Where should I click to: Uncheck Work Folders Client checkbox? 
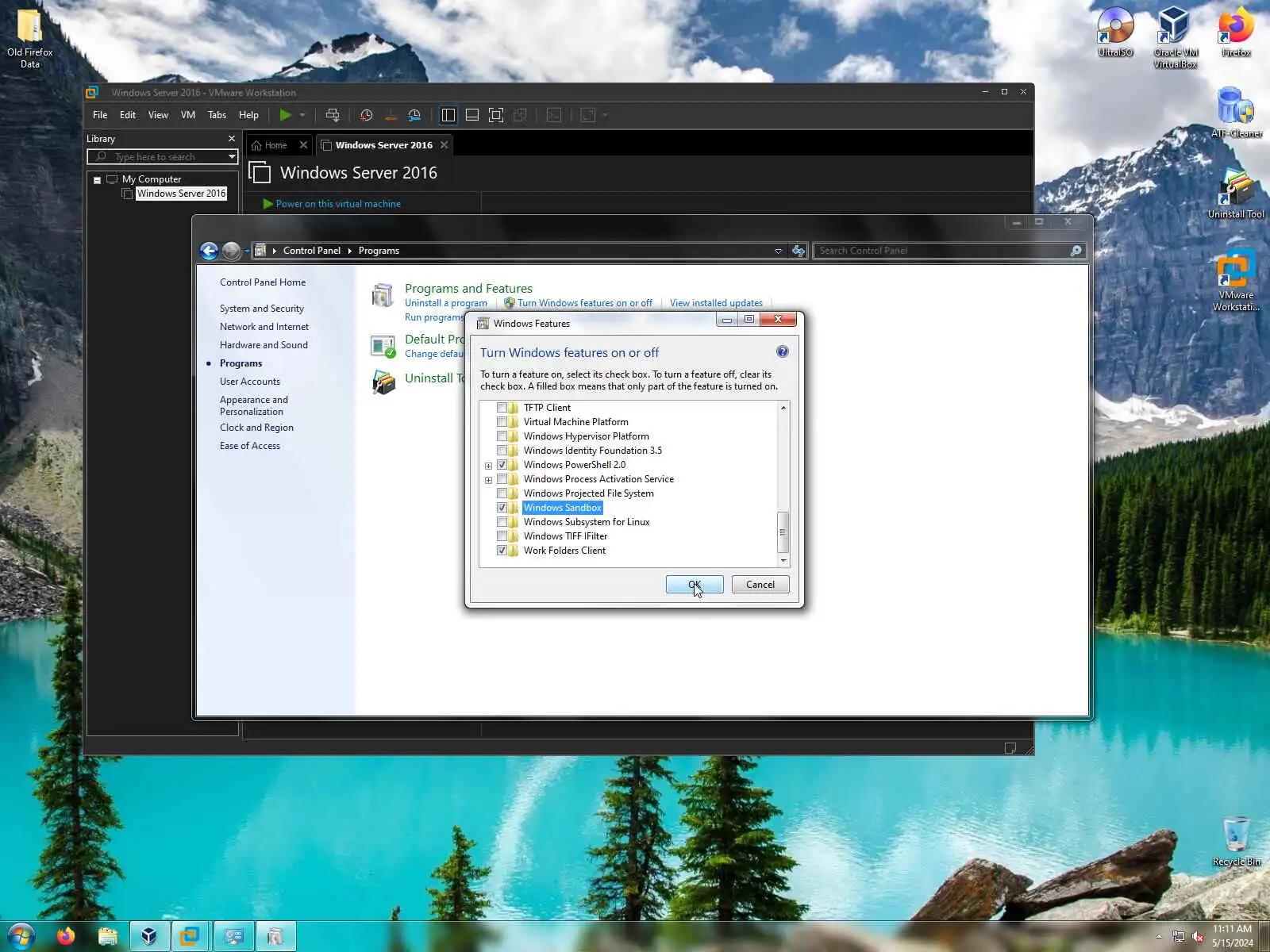click(502, 551)
